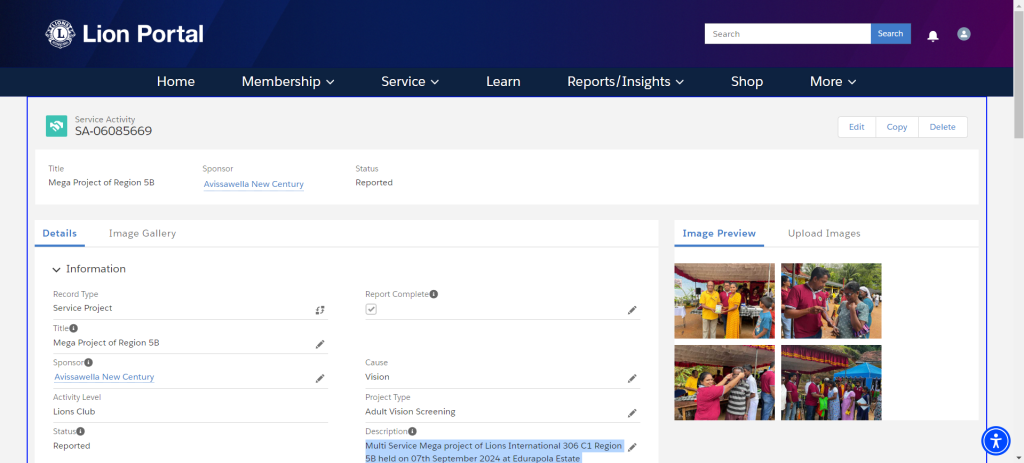Edit the Project Type pencil

coord(632,413)
